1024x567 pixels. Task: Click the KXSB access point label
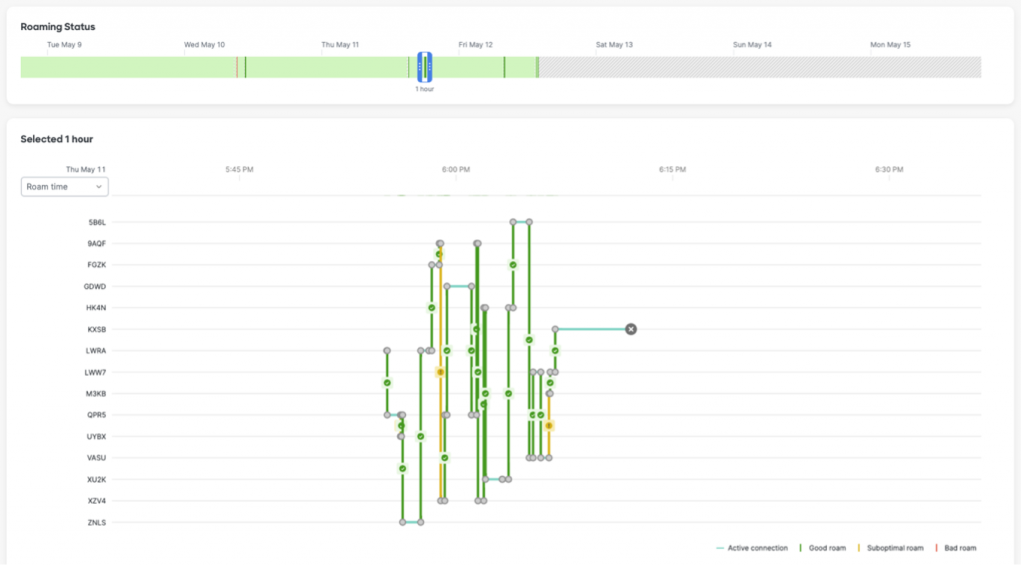coord(96,329)
